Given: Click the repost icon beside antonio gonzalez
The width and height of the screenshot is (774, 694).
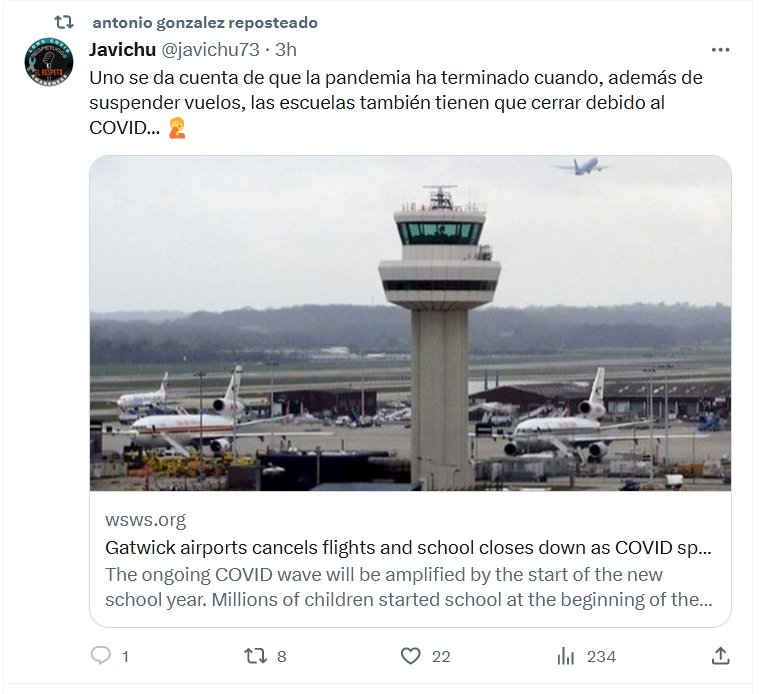Looking at the screenshot, I should [63, 21].
